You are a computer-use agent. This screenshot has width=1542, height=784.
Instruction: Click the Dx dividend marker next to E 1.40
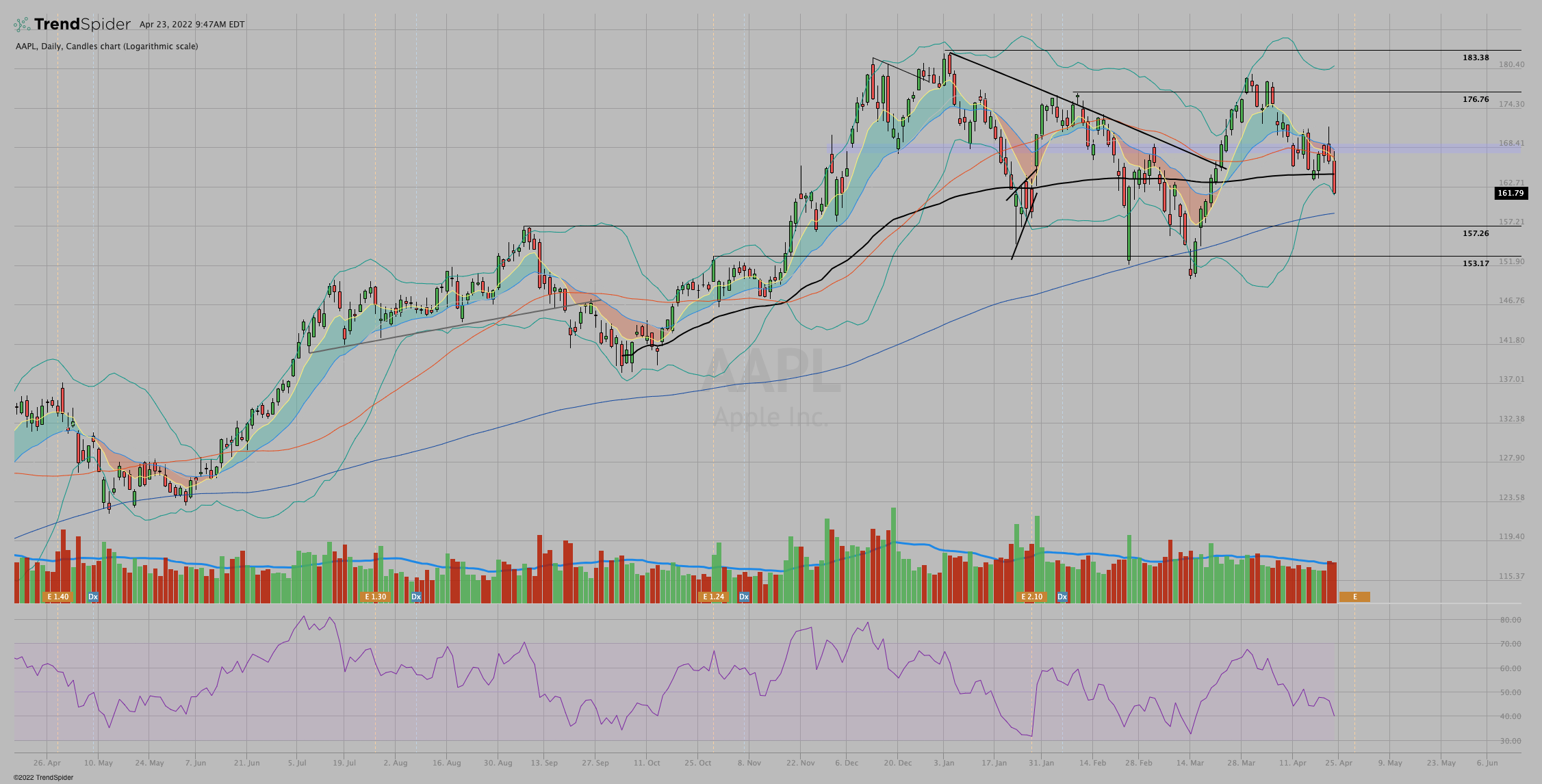coord(93,597)
